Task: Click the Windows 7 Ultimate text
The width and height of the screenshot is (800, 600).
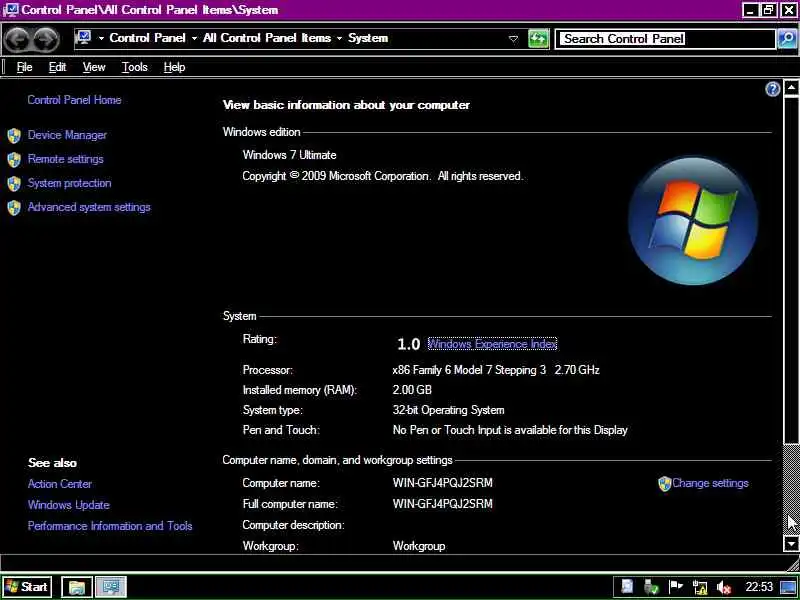Action: coord(289,155)
